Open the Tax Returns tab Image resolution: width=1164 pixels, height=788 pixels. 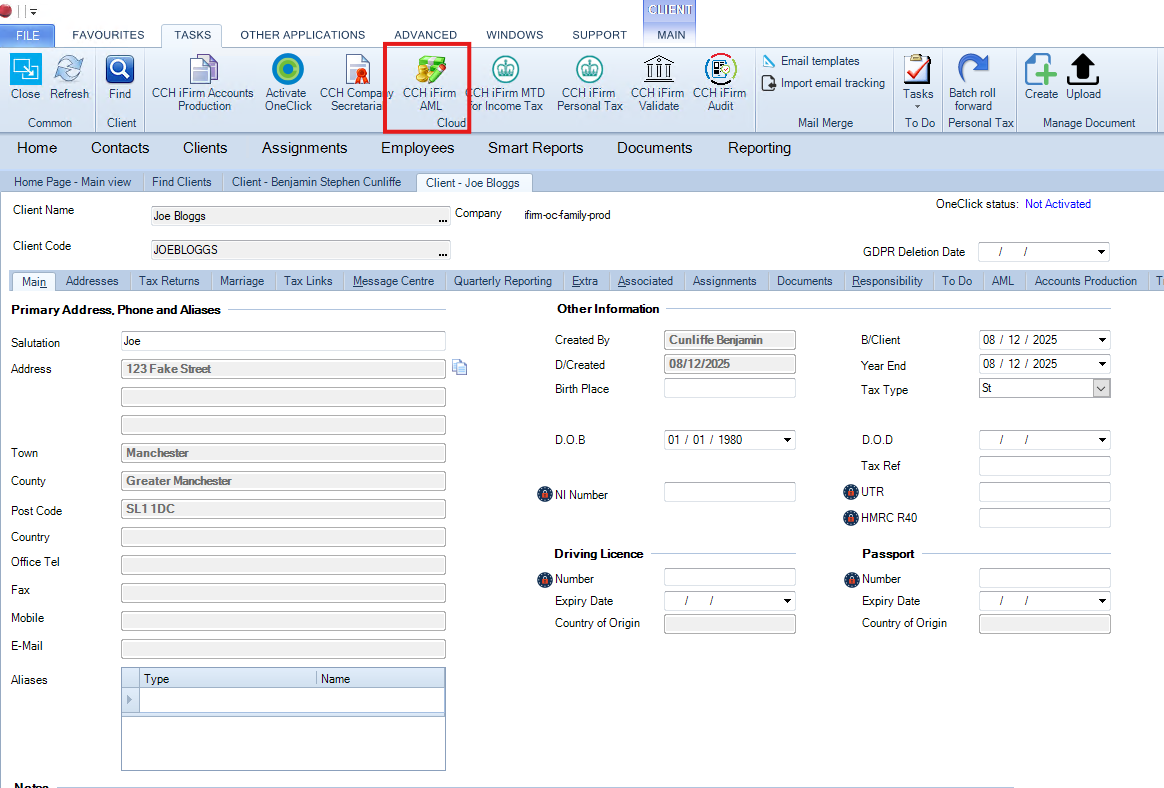pos(169,281)
